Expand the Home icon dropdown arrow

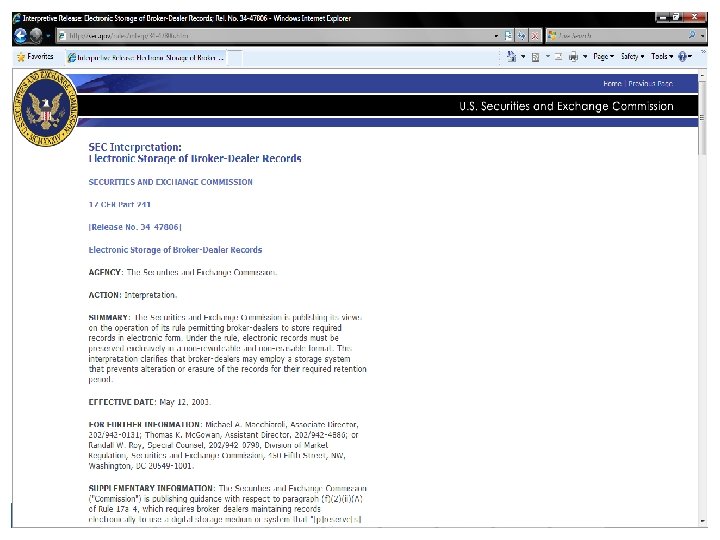point(523,56)
